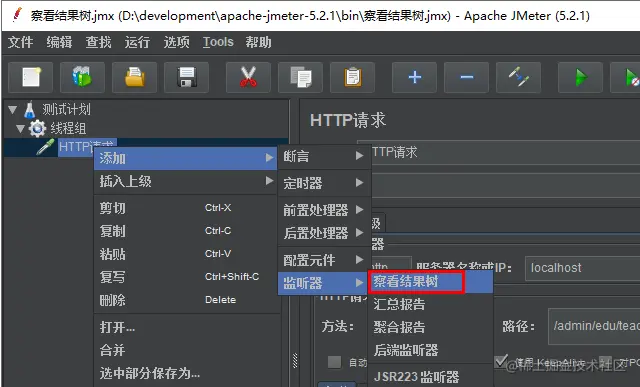Screen dimensions: 640x387
Task: Click the Toggle enable/disable toolbar icon
Action: tap(518, 77)
